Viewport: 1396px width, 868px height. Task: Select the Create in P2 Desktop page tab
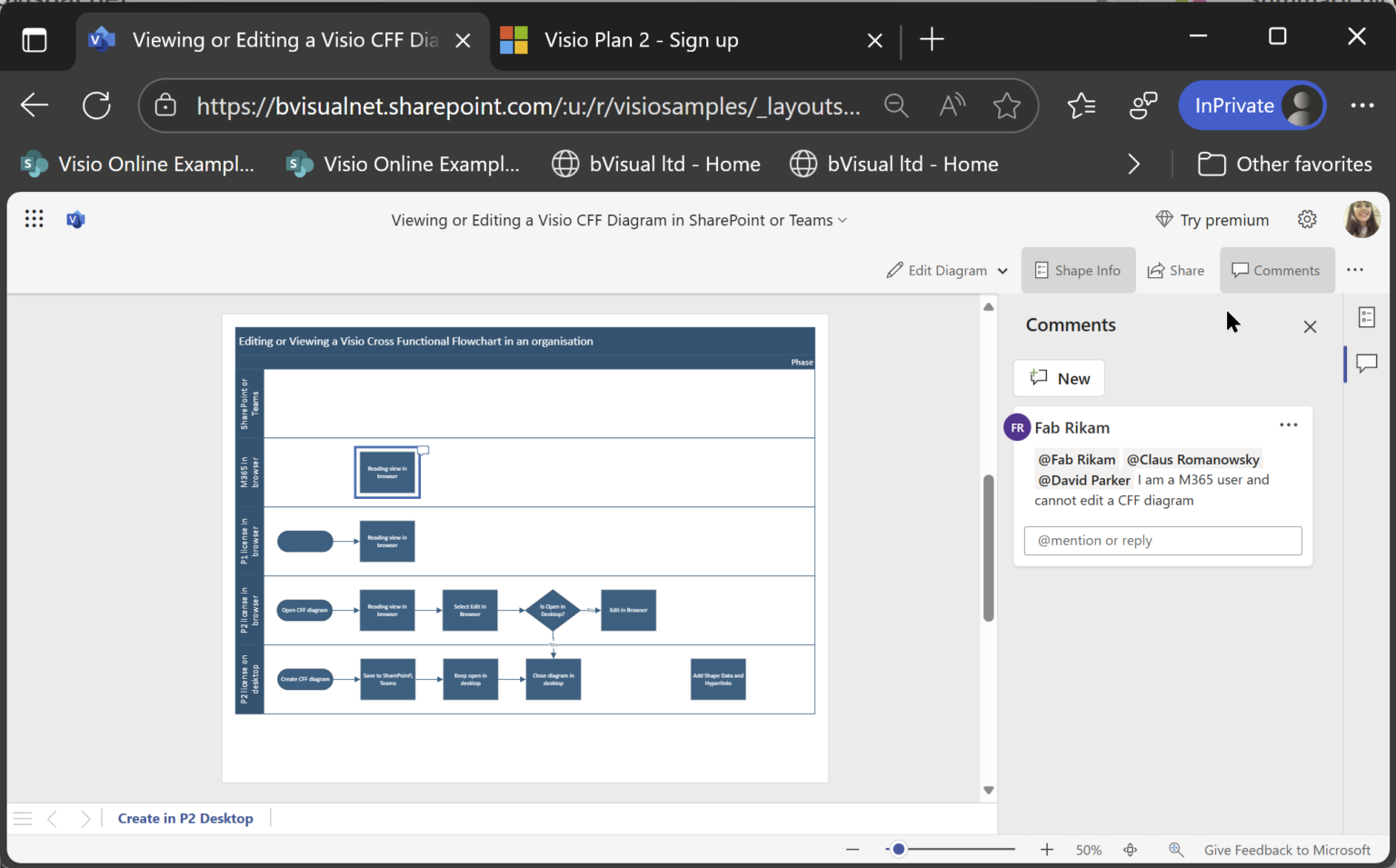(x=185, y=817)
